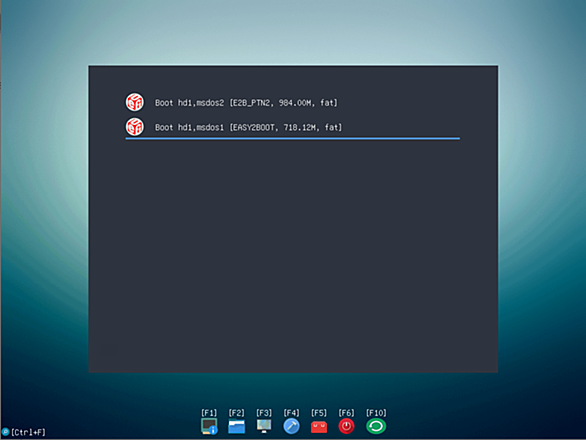The image size is (586, 440).
Task: Open the F4 hammer settings icon
Action: coord(291,426)
